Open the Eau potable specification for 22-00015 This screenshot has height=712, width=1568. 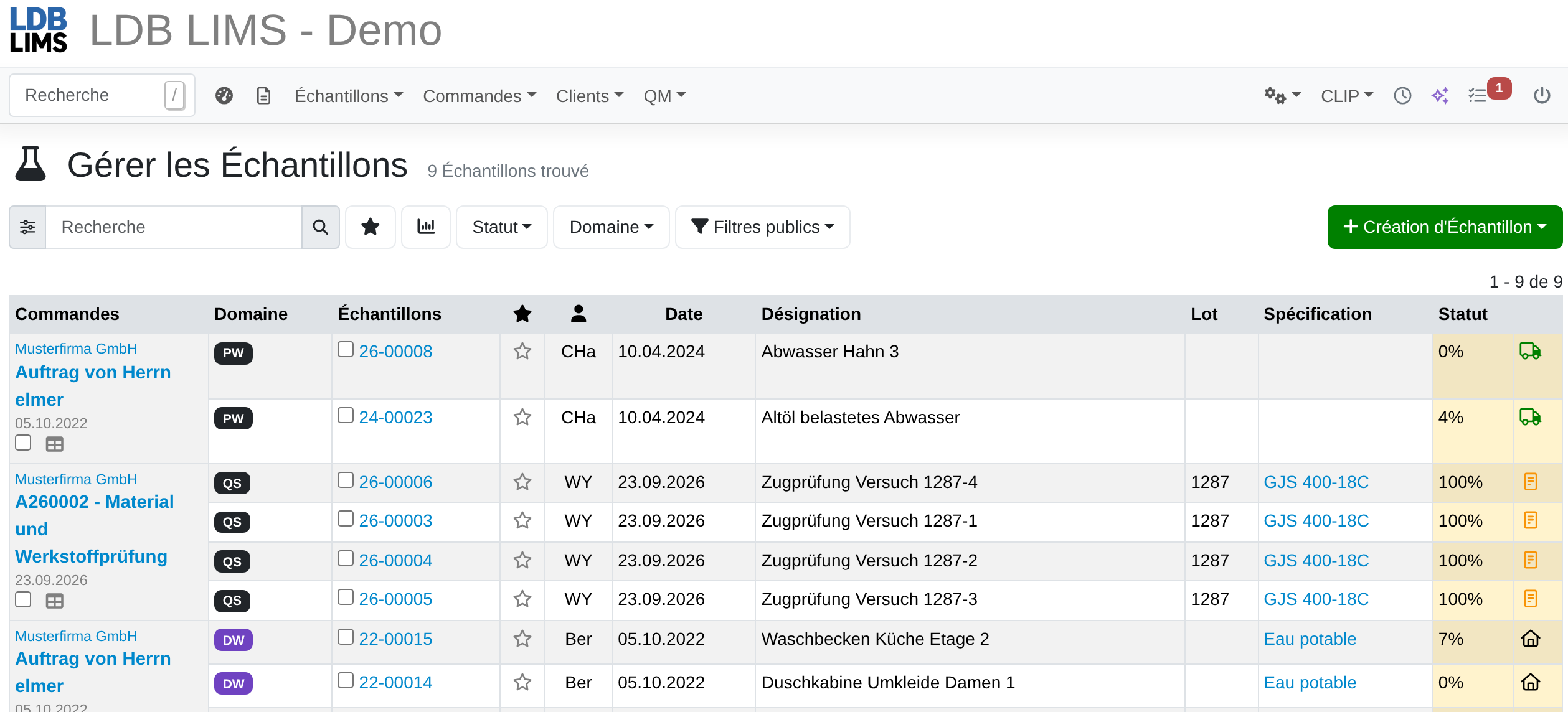1310,639
